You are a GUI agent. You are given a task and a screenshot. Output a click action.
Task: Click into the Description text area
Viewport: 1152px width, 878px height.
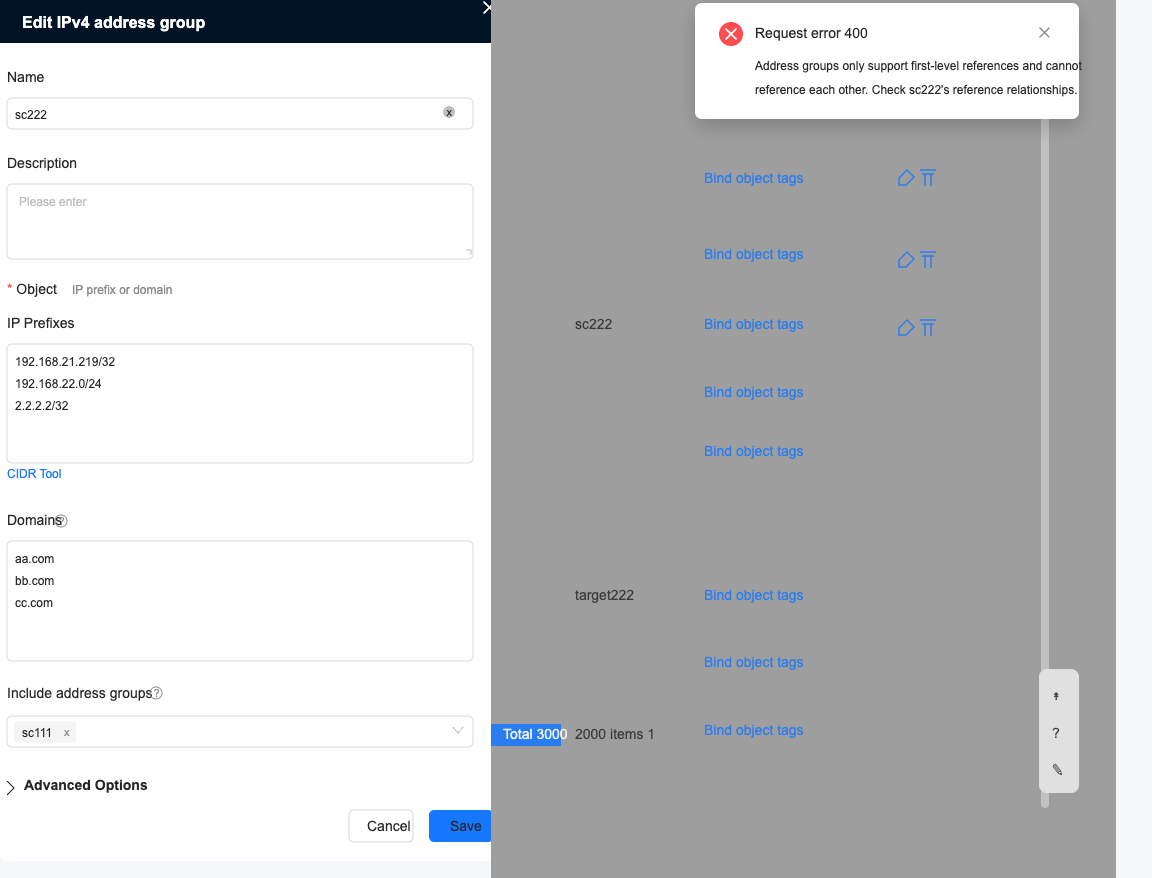coord(240,221)
